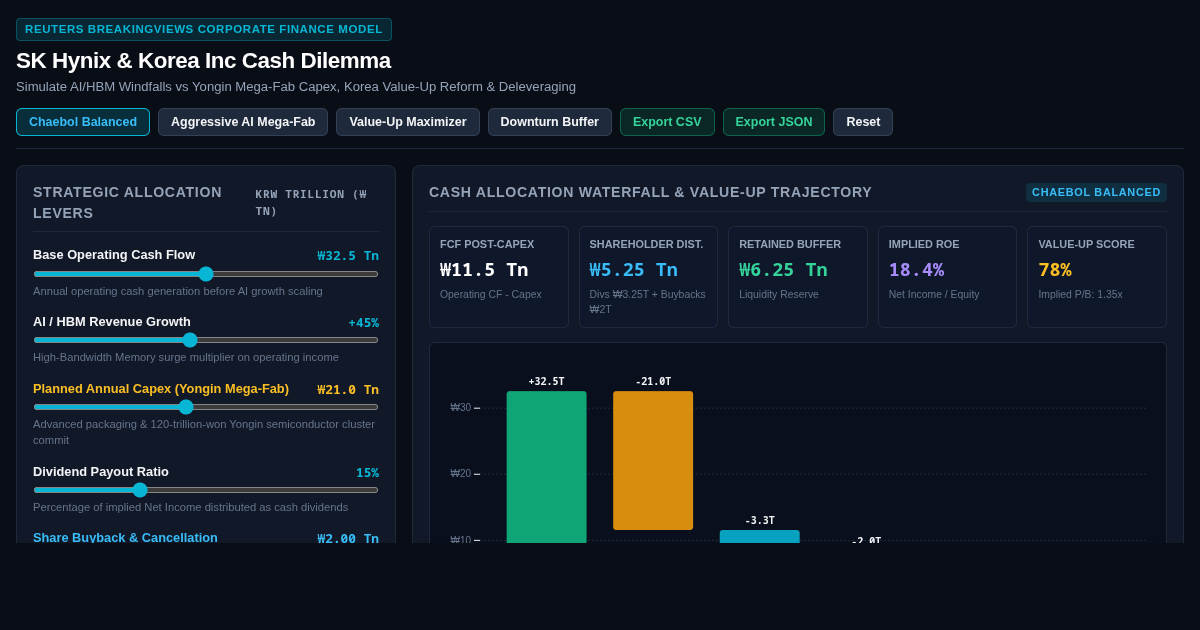Select the Shareholder Dist. metric card
The image size is (1200, 630).
point(648,277)
